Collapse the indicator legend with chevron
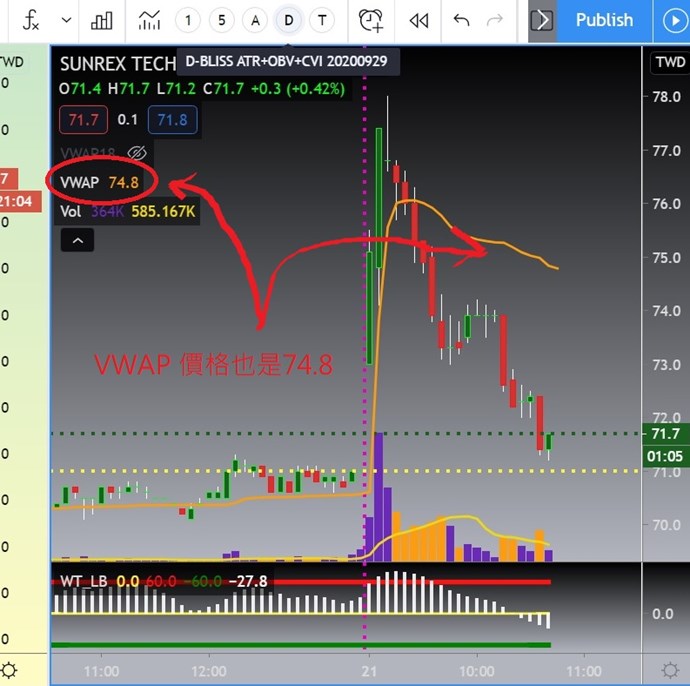Viewport: 690px width, 686px height. click(77, 240)
